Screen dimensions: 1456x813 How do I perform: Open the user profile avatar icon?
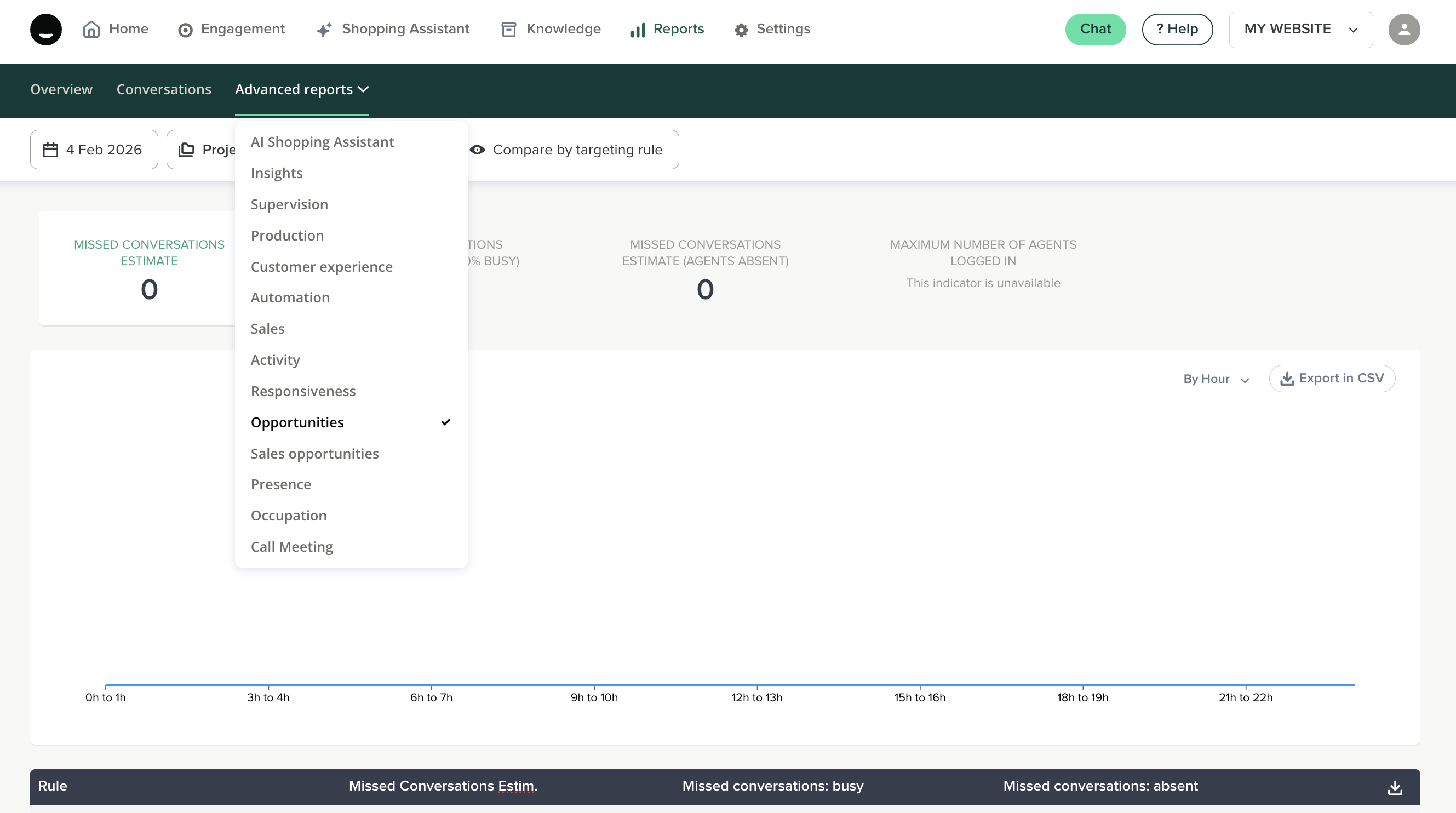point(1403,30)
